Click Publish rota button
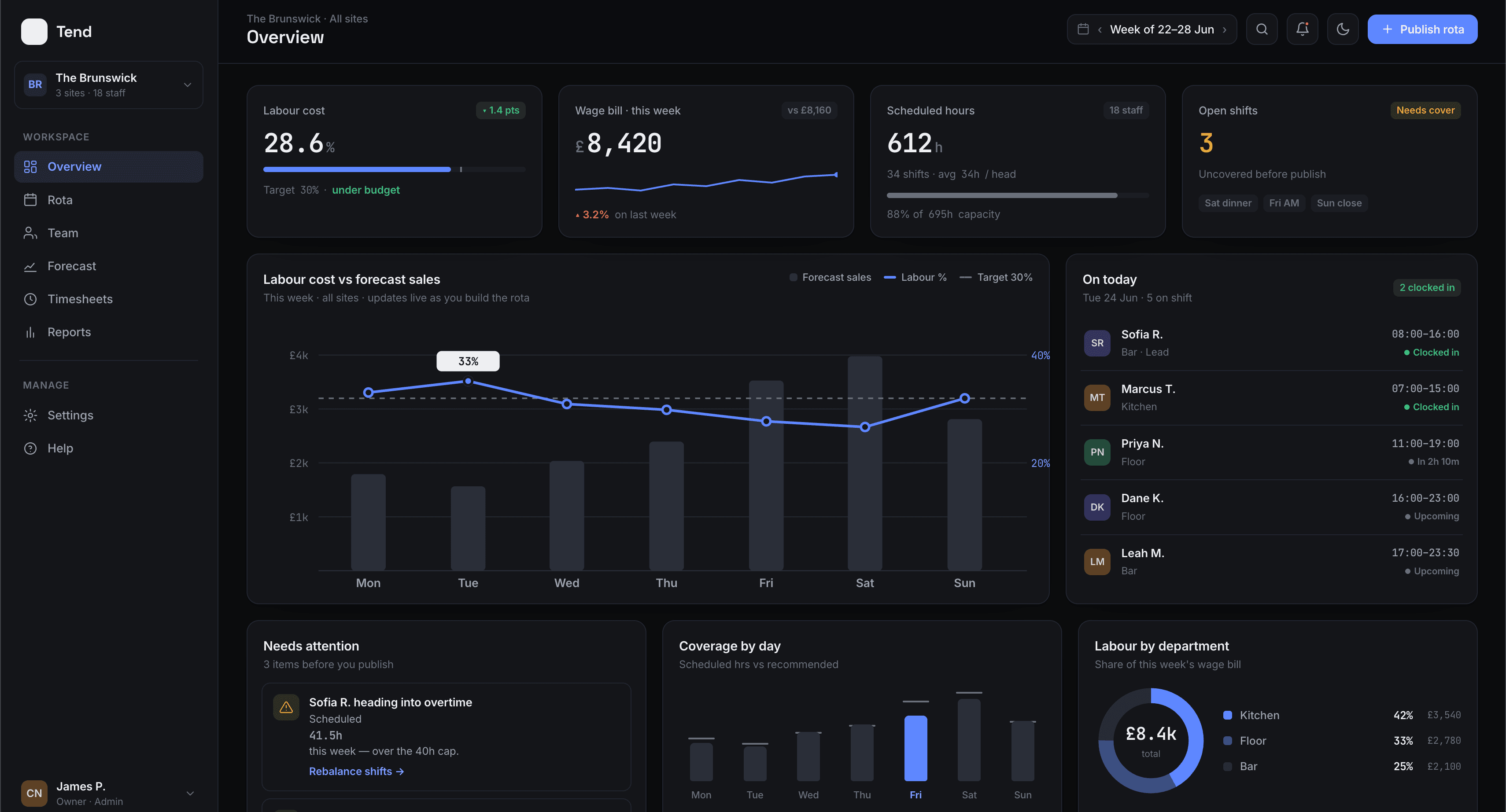Screen dimensions: 1506x812 [1422, 29]
